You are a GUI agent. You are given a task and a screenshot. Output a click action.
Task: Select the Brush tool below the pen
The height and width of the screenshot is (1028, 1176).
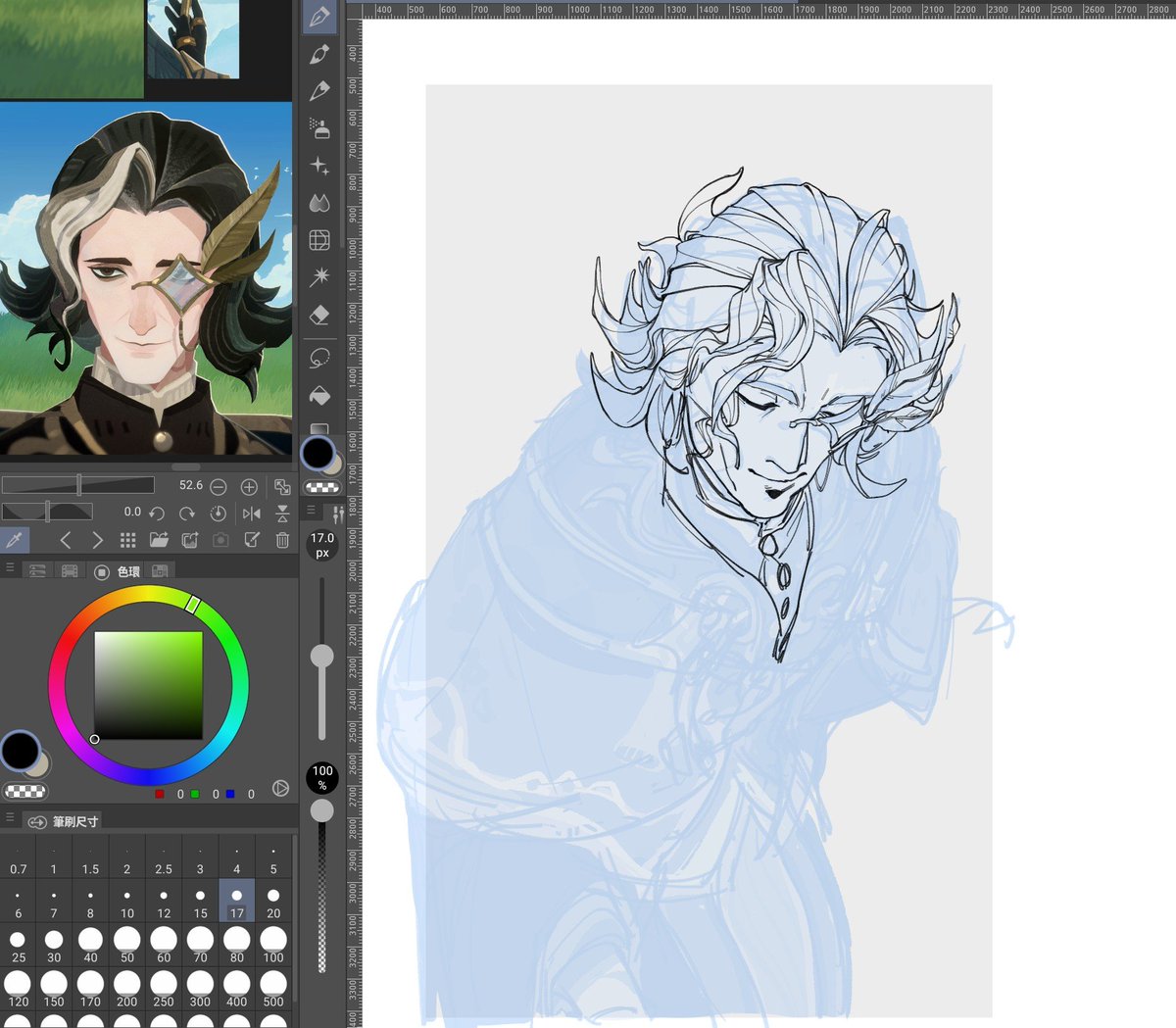319,54
